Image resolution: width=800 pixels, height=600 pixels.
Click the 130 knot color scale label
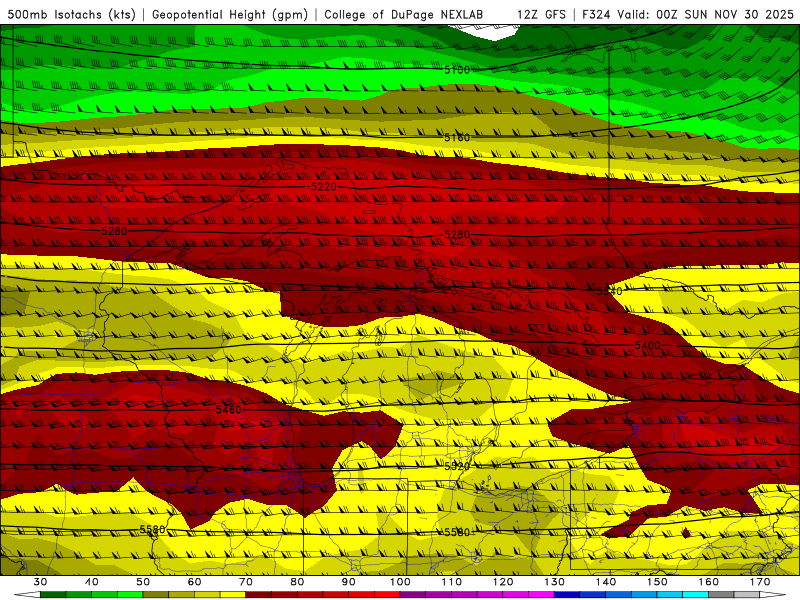coord(554,582)
